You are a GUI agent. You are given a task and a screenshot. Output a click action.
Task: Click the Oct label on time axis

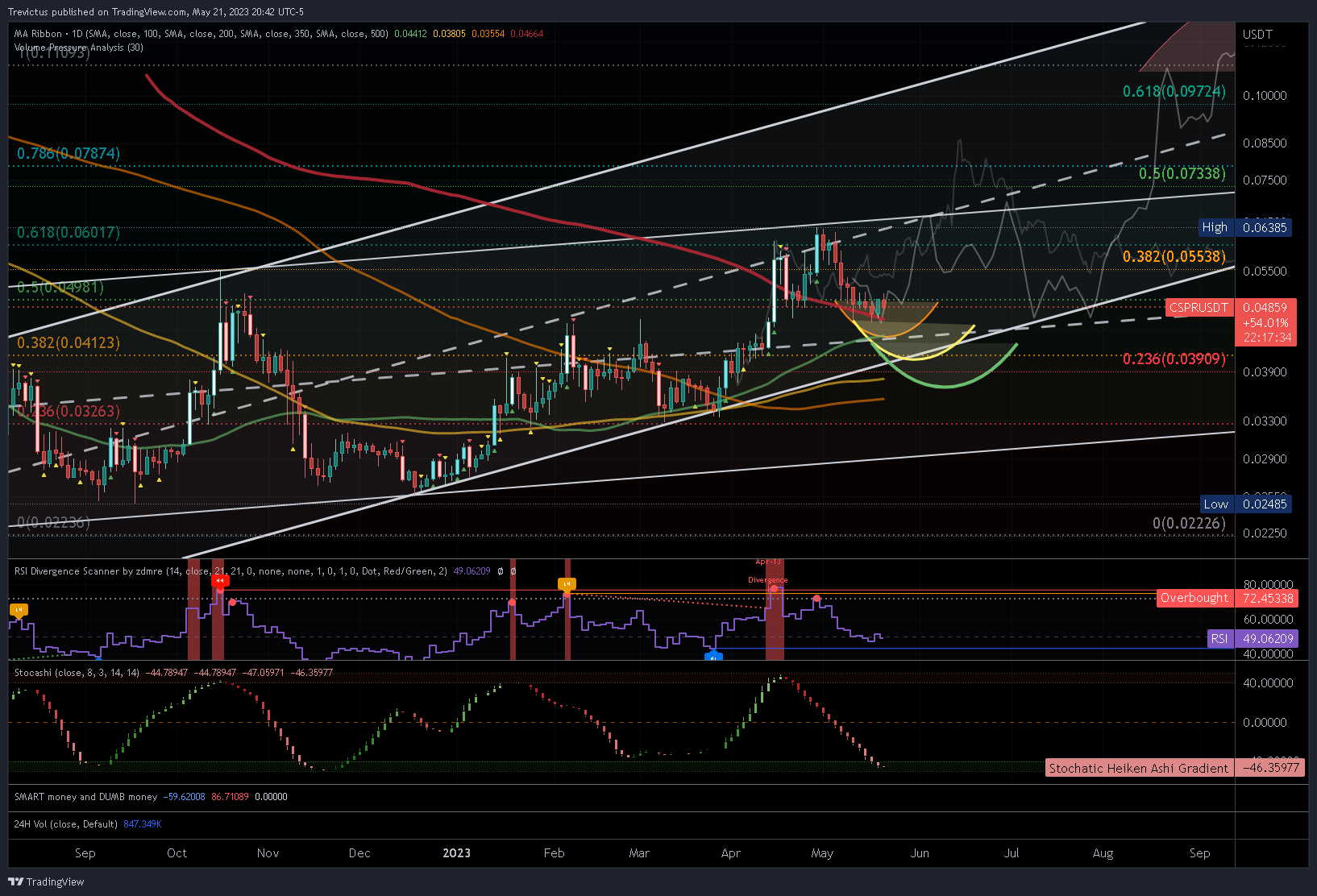[177, 853]
